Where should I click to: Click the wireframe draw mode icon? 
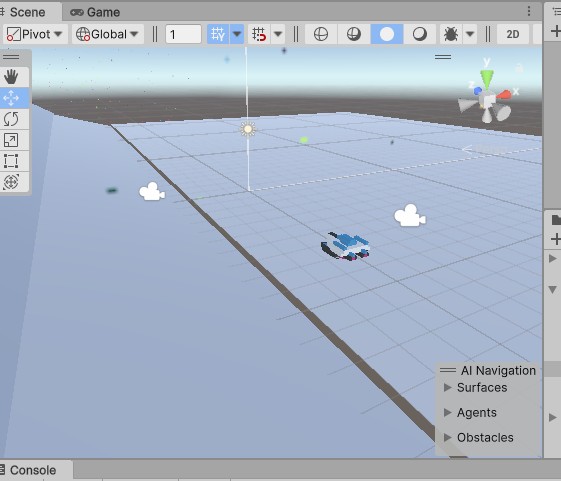coord(321,34)
